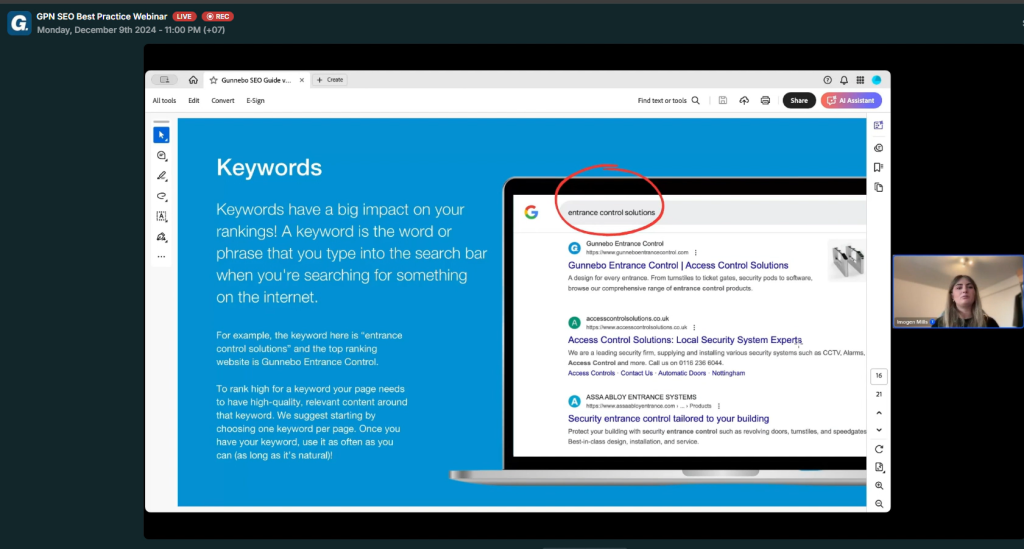Screen dimensions: 1024x549
Task: Switch to Gunnebo SEO Guide tab
Action: pos(255,80)
